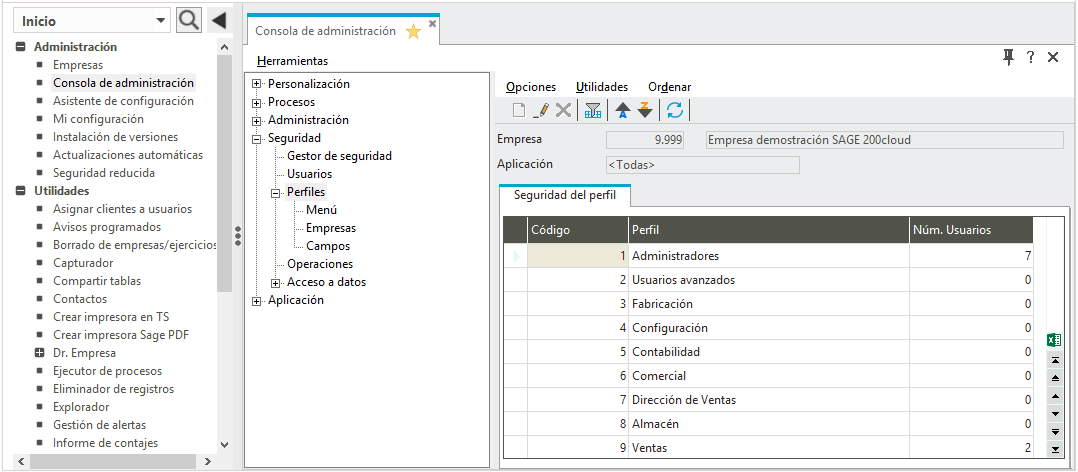
Task: Select Gestor de seguridad in the tree
Action: [x=340, y=156]
